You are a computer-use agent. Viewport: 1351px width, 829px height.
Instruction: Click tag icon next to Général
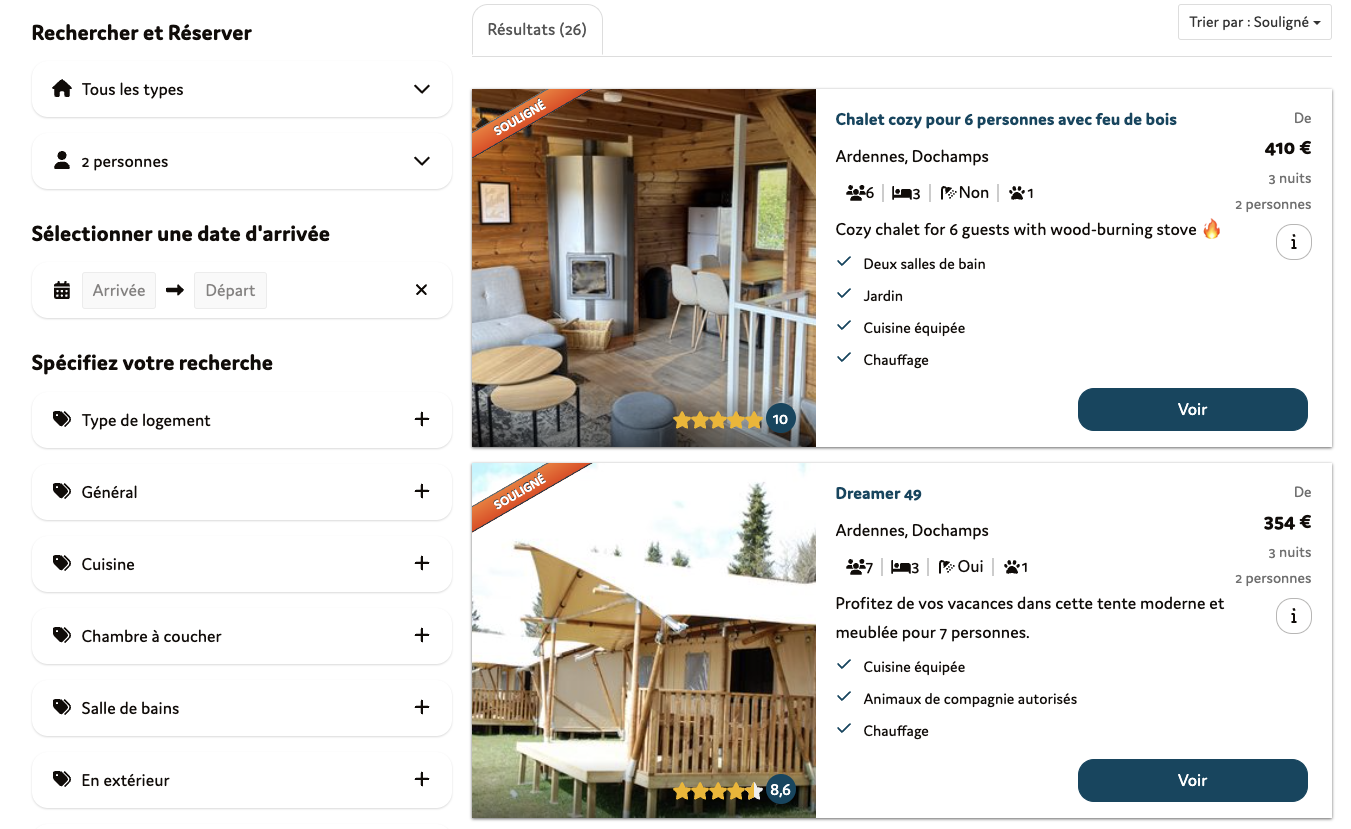tap(62, 491)
